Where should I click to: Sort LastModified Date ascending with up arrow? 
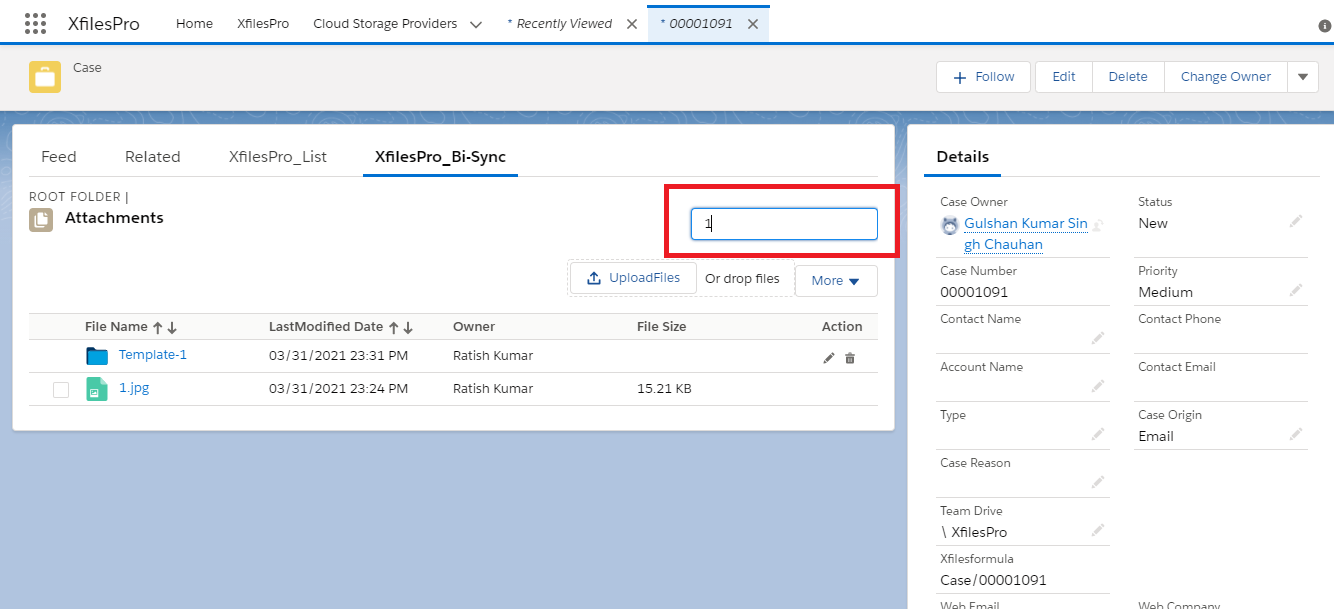tap(393, 327)
